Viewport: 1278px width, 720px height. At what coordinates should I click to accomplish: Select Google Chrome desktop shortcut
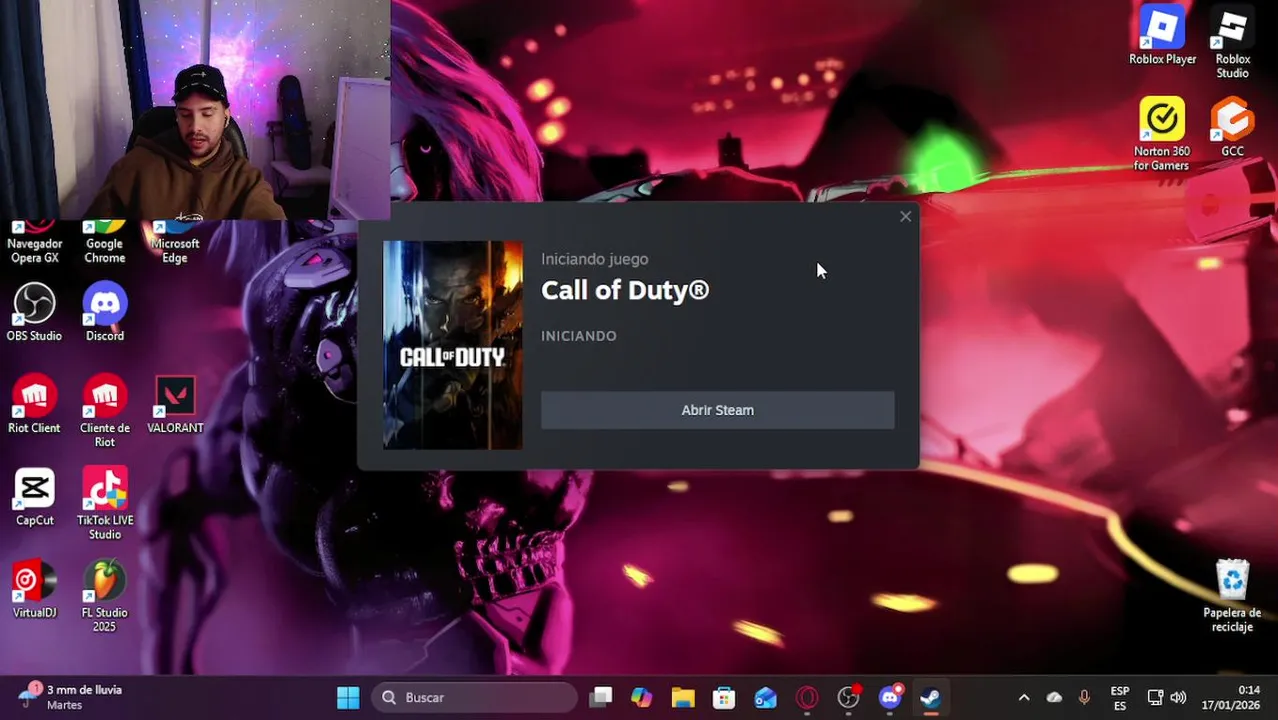click(104, 243)
